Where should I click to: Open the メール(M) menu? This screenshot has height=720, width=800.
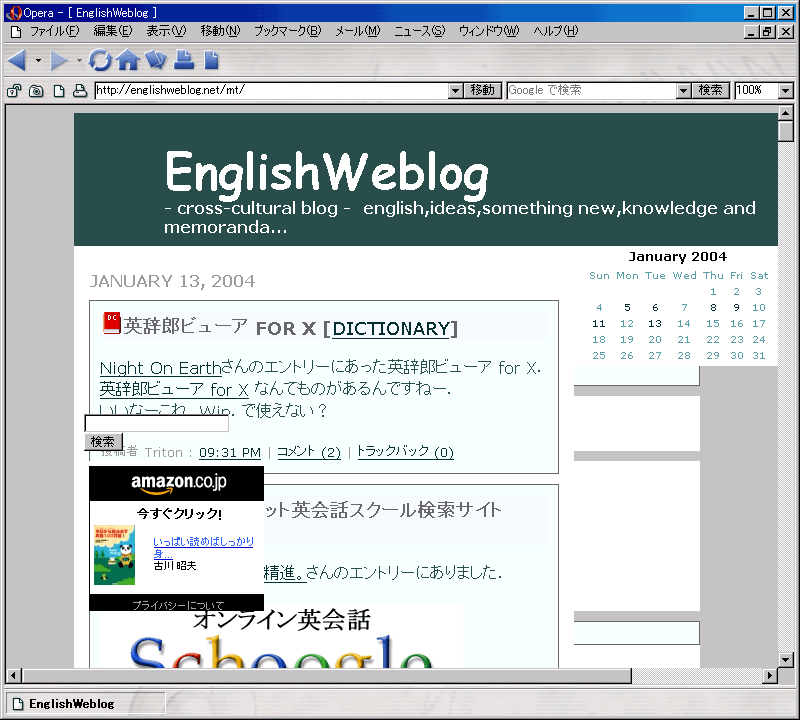[x=358, y=31]
